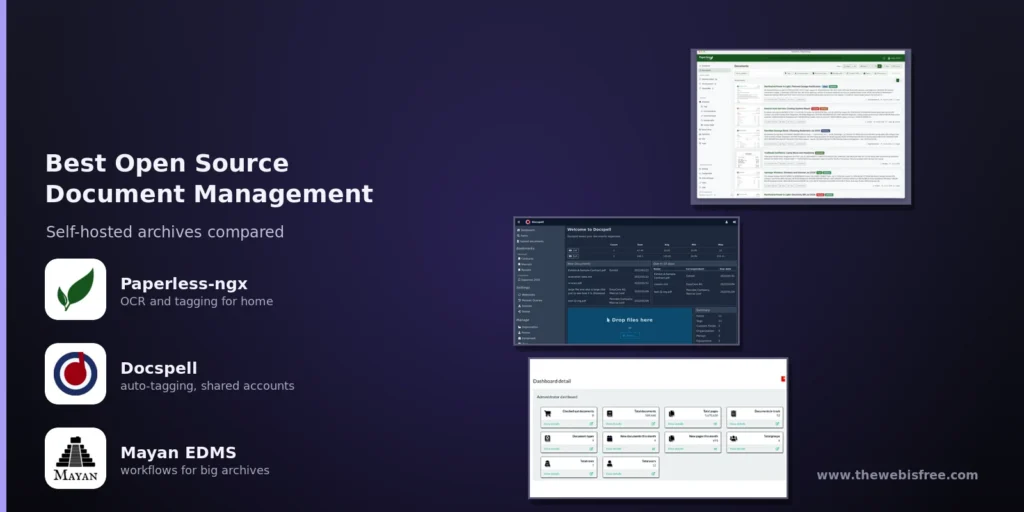Open View details on Total pages card
Viewport: 1024px width, 512px height.
tap(676, 424)
